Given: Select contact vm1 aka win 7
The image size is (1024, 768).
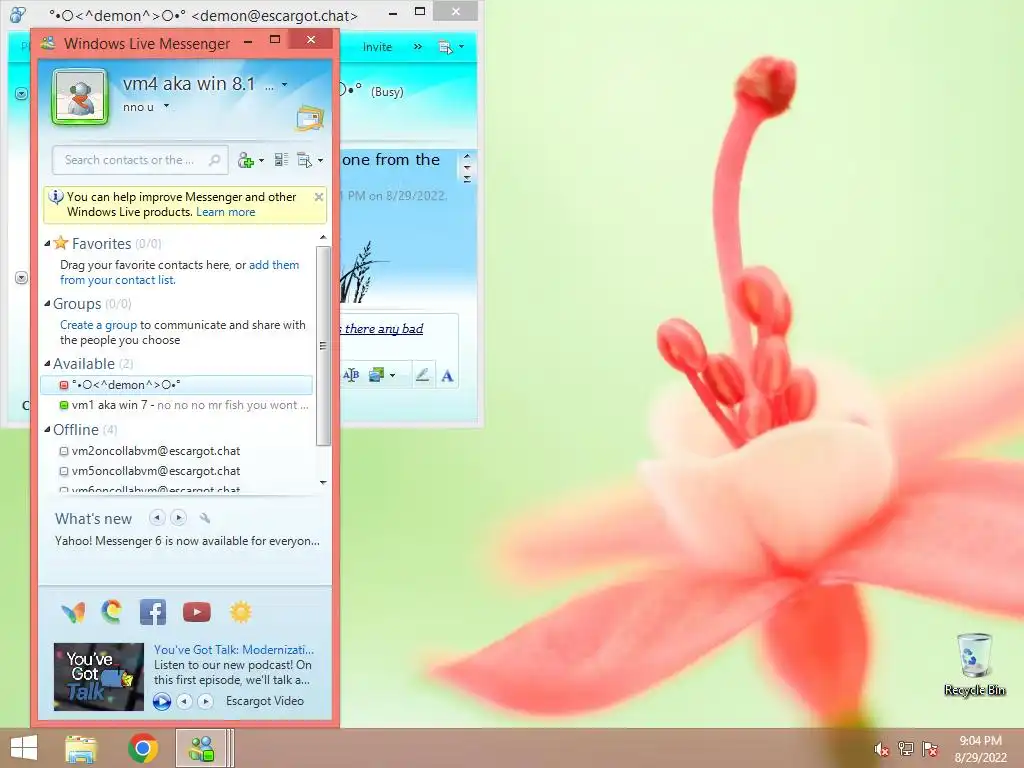Looking at the screenshot, I should point(176,405).
